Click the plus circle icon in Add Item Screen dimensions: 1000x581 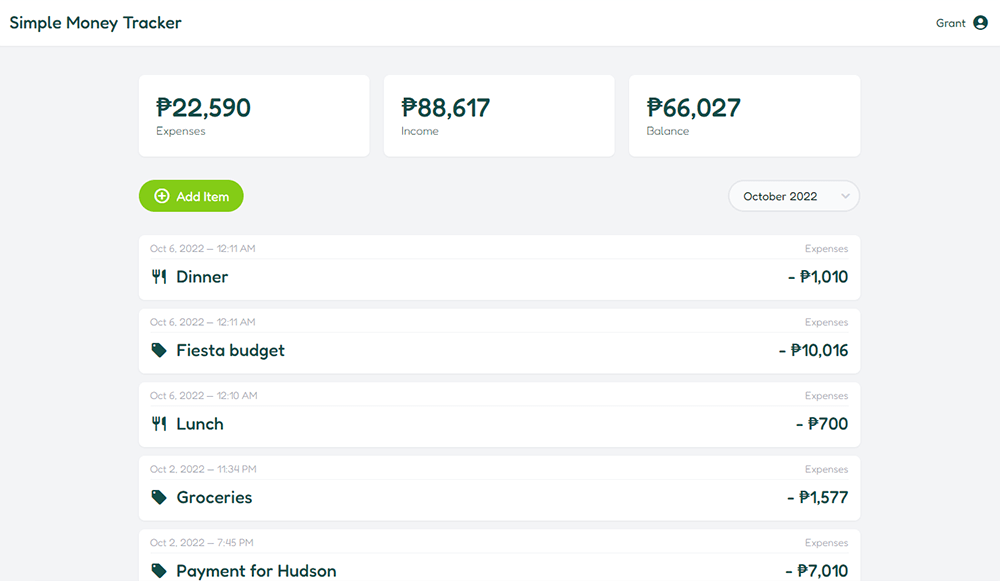(x=162, y=197)
